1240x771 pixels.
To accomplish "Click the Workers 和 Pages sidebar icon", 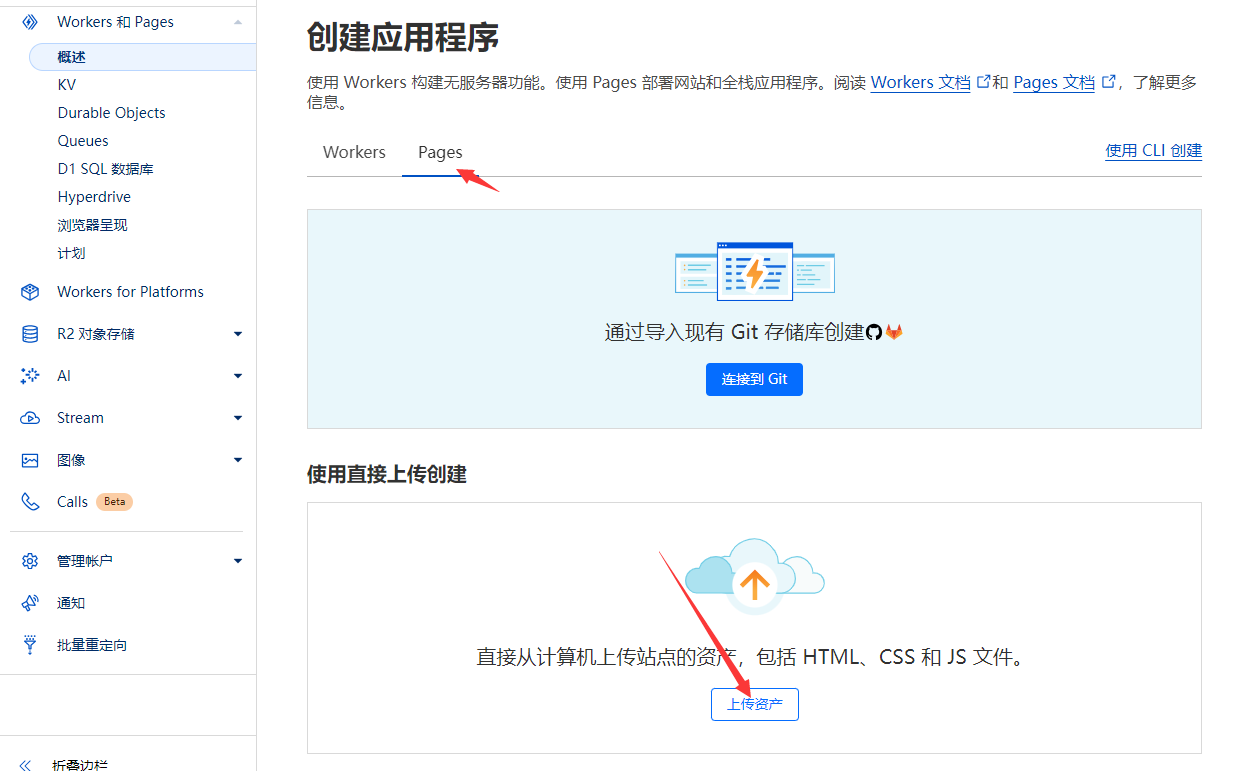I will tap(30, 21).
